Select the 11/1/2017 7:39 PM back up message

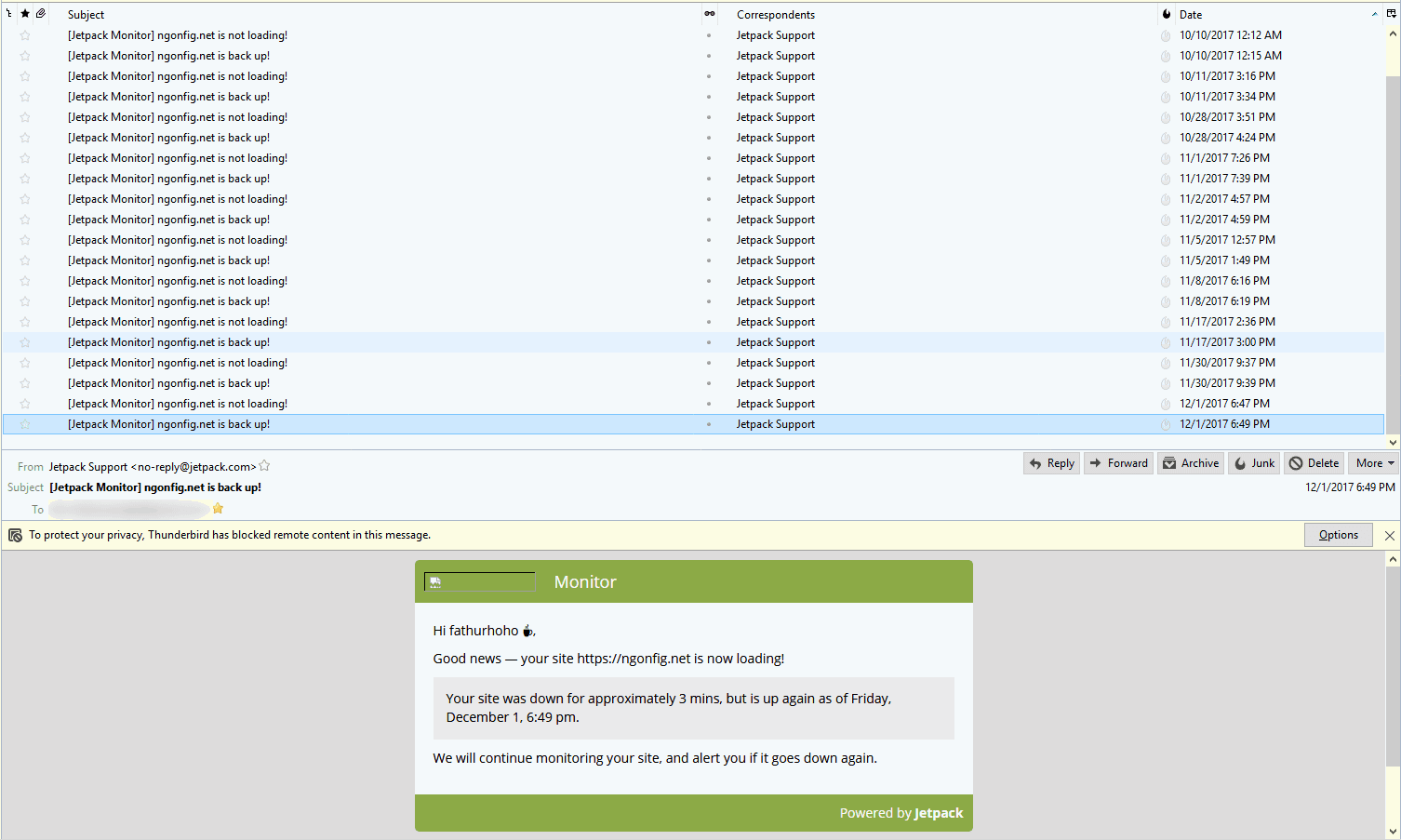tap(693, 179)
